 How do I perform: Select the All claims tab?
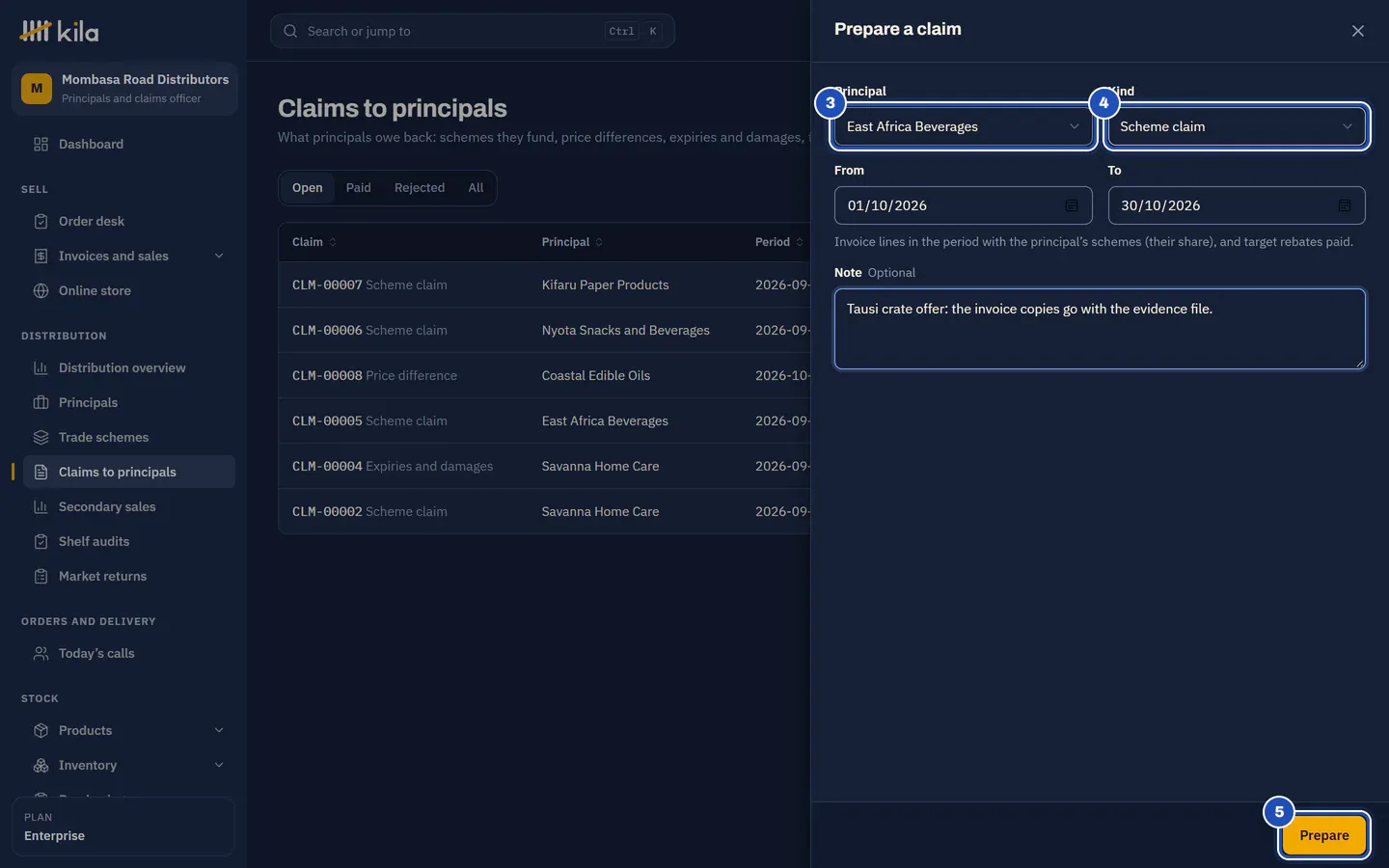pos(476,188)
